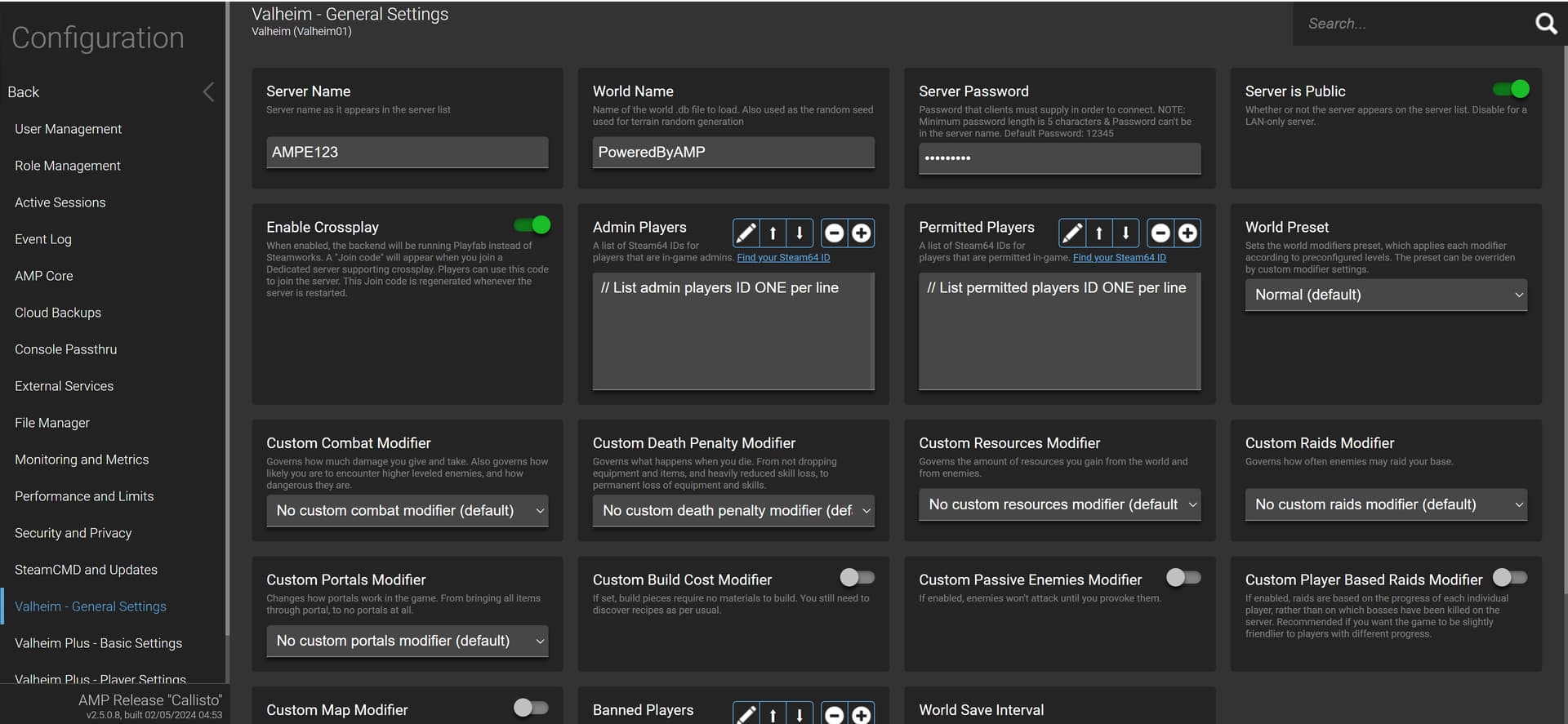Click the Permitted Players add plus icon
This screenshot has height=724, width=1568.
pyautogui.click(x=1187, y=233)
